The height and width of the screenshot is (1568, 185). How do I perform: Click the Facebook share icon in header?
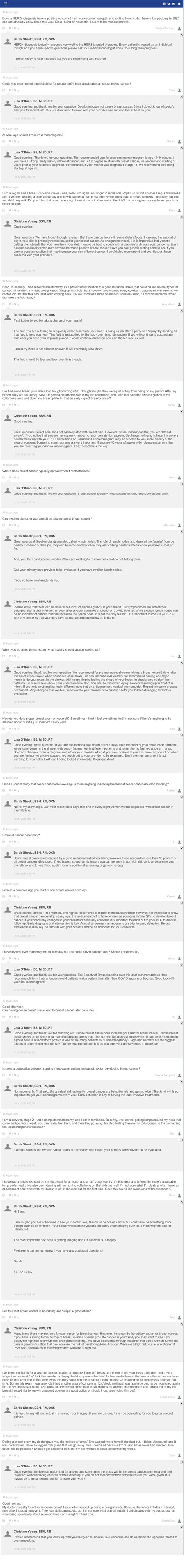(164, 4)
